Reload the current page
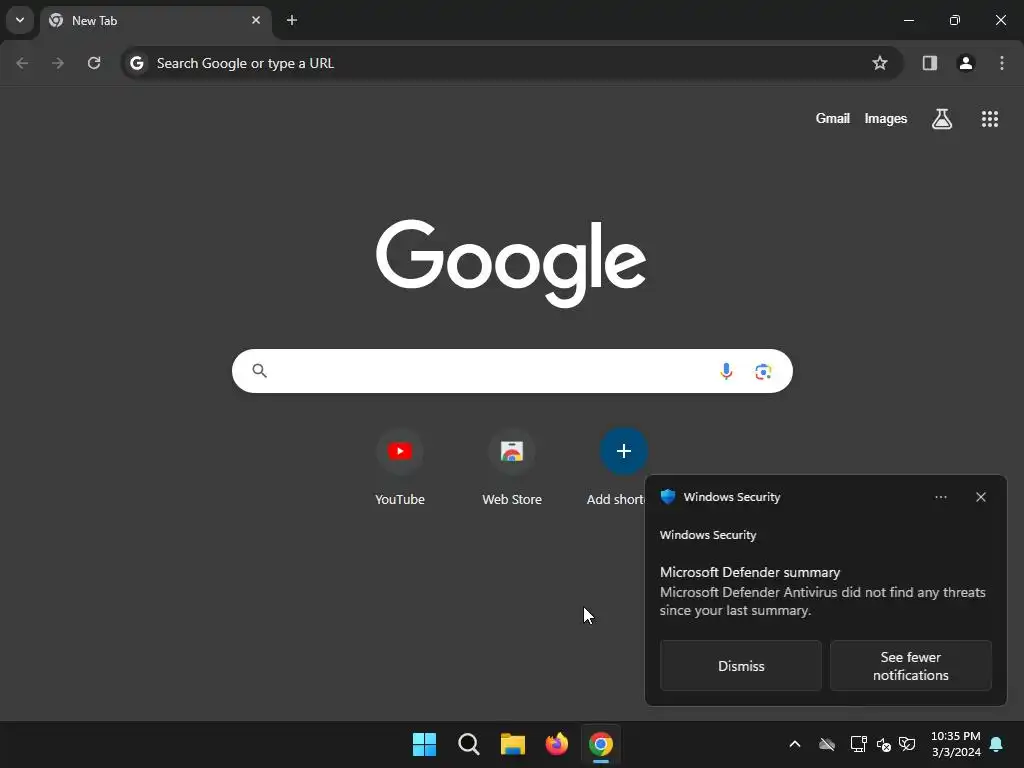This screenshot has width=1024, height=768. (x=94, y=63)
